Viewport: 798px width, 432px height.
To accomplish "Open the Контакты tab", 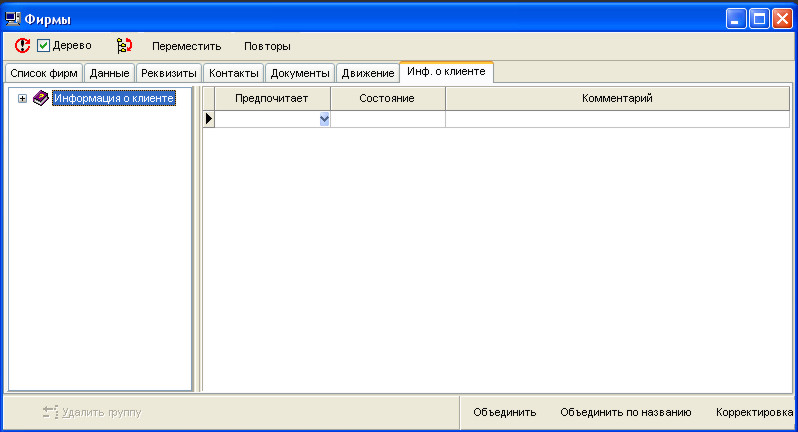I will click(233, 73).
